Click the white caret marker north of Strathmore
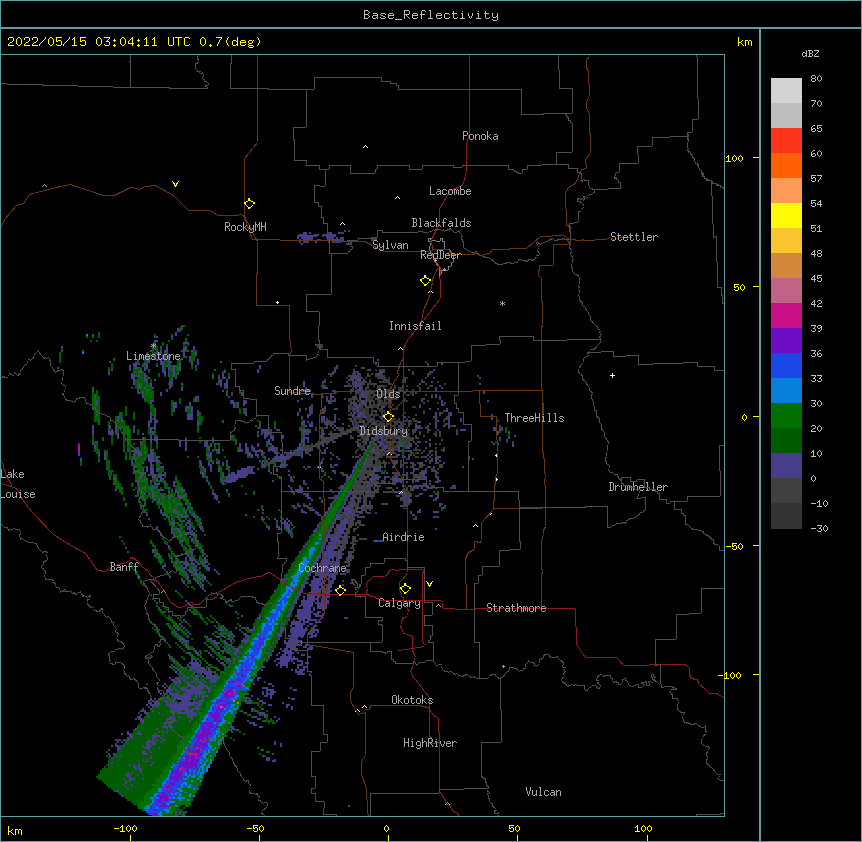 tap(476, 526)
